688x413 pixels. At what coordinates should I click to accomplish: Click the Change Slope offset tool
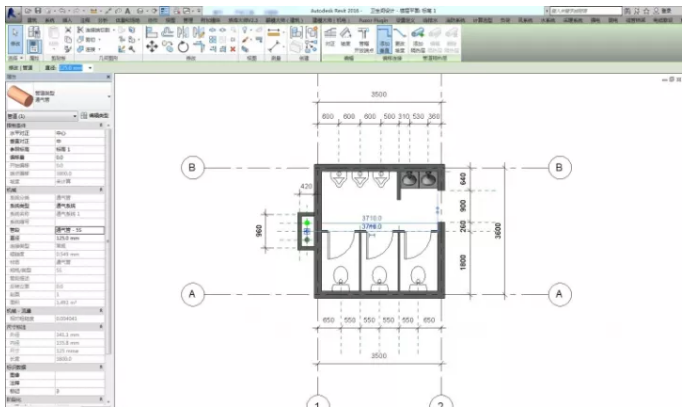click(400, 40)
